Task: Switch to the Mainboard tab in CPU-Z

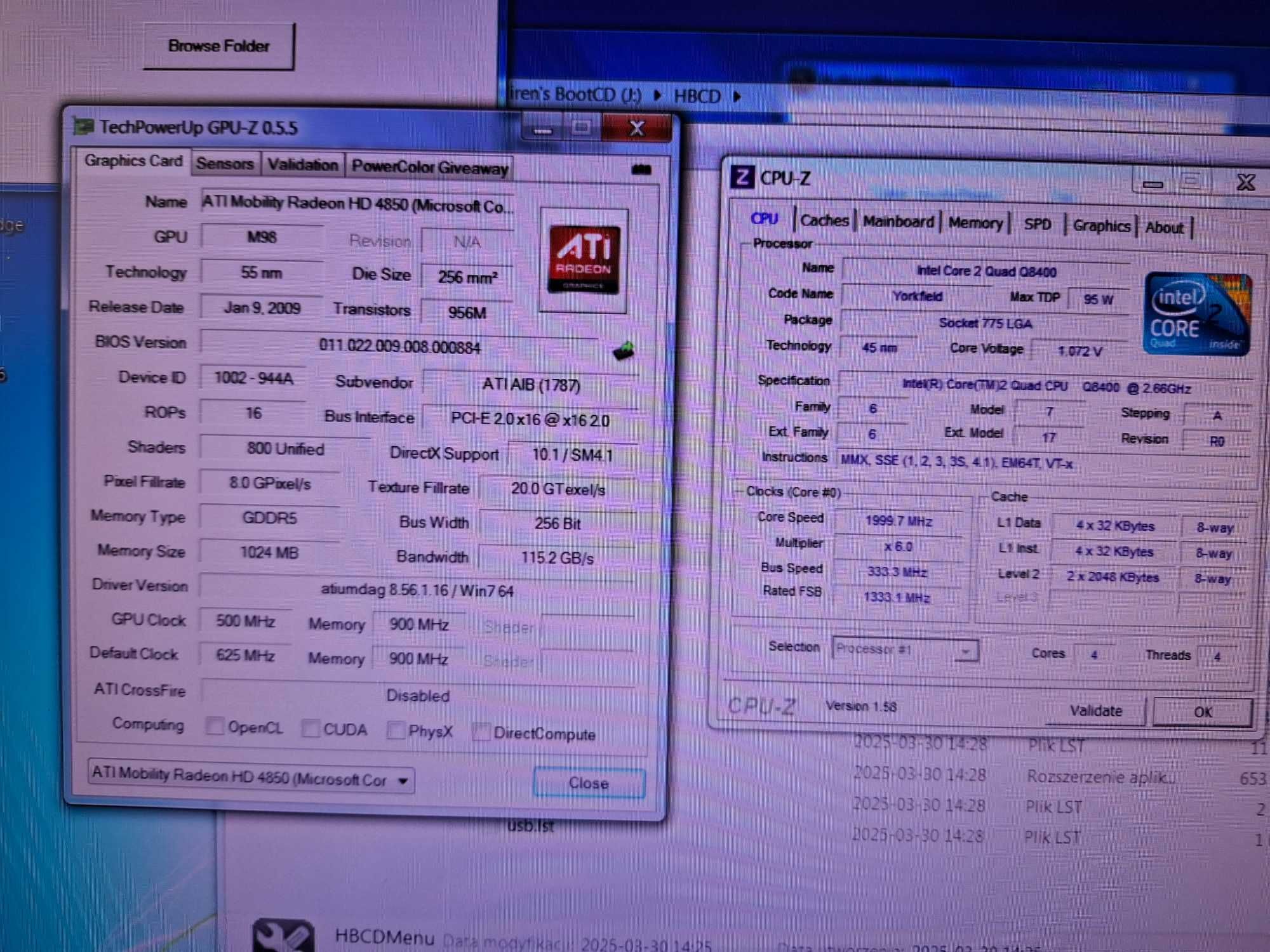Action: pos(898,221)
